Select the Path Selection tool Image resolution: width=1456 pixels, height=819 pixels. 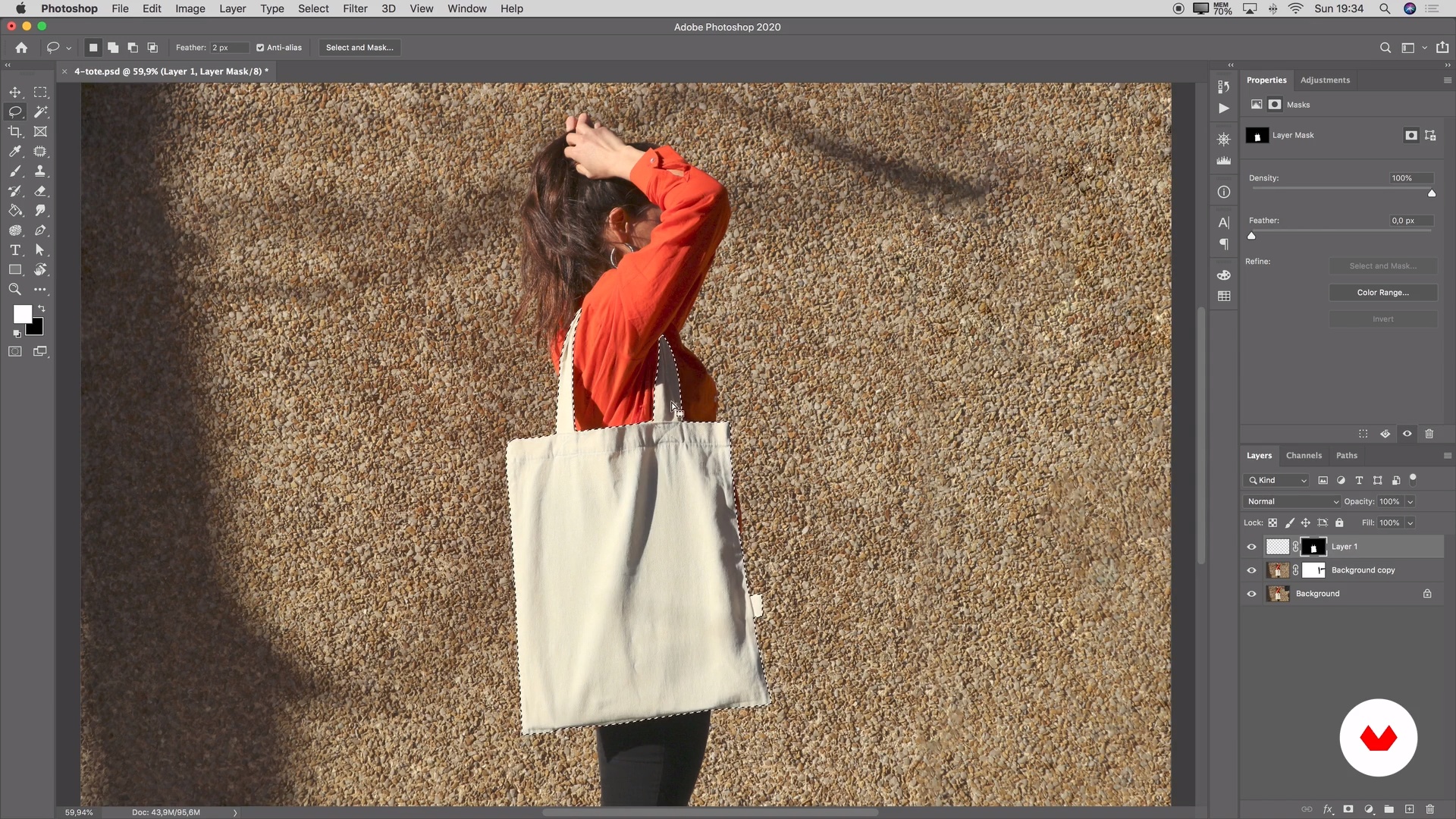[x=41, y=249]
